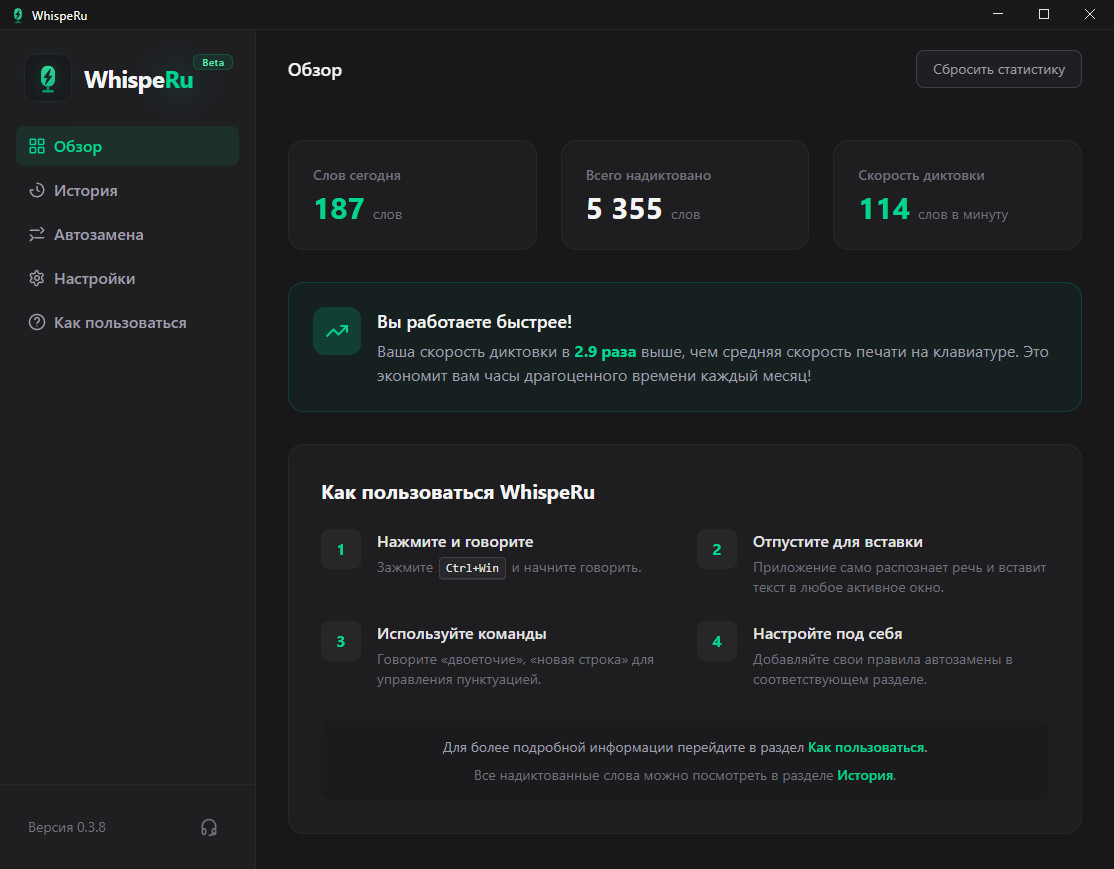The width and height of the screenshot is (1114, 869).
Task: Click the Настройте под себя heading
Action: pyautogui.click(x=828, y=634)
